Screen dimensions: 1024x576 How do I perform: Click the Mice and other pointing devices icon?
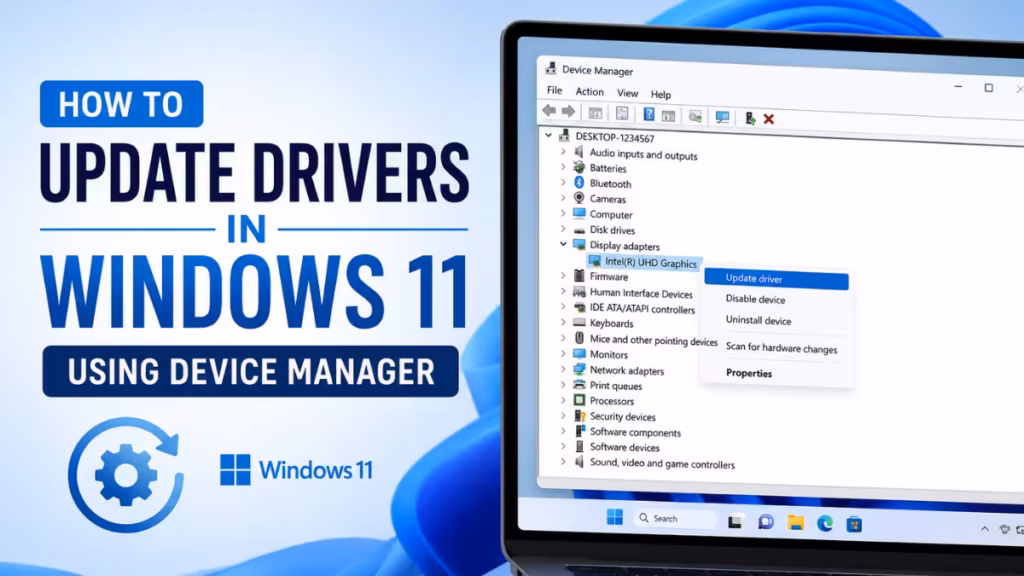pyautogui.click(x=579, y=338)
